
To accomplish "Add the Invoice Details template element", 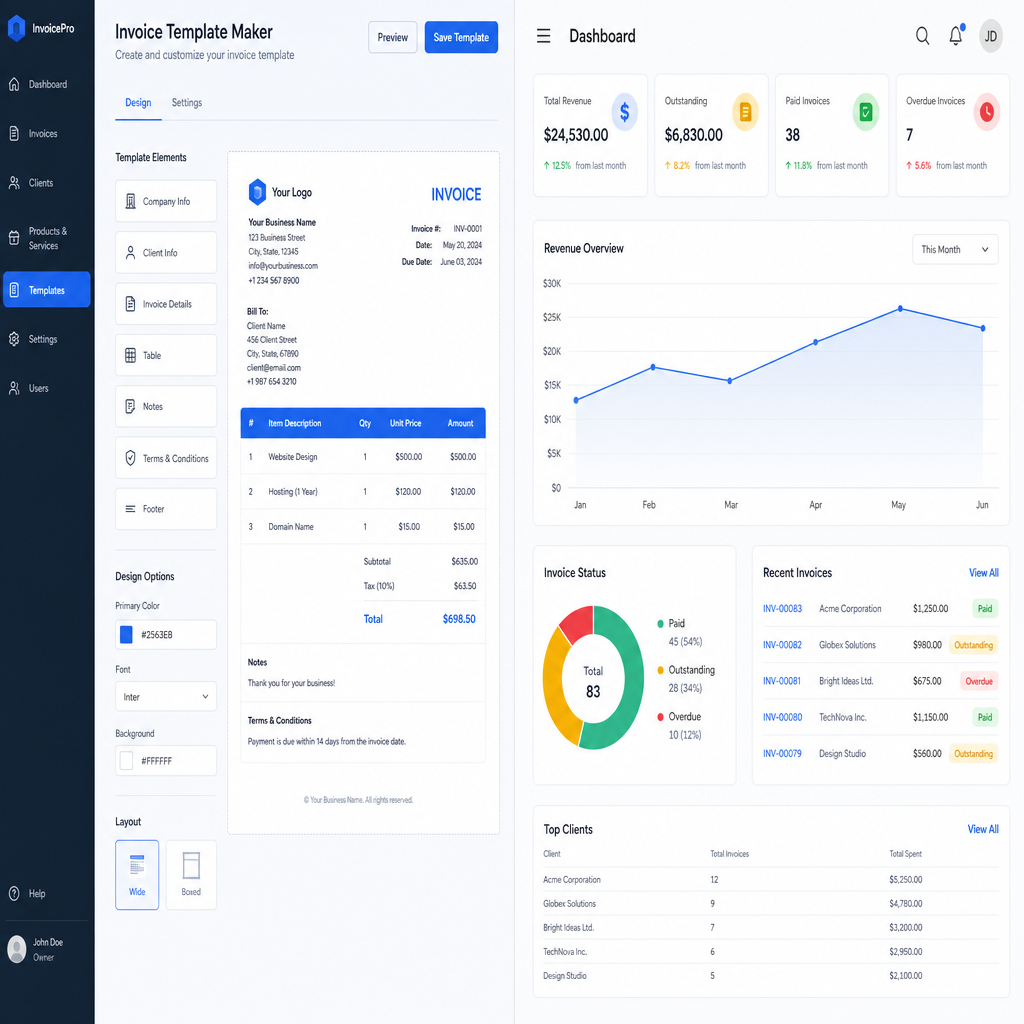I will (x=166, y=304).
